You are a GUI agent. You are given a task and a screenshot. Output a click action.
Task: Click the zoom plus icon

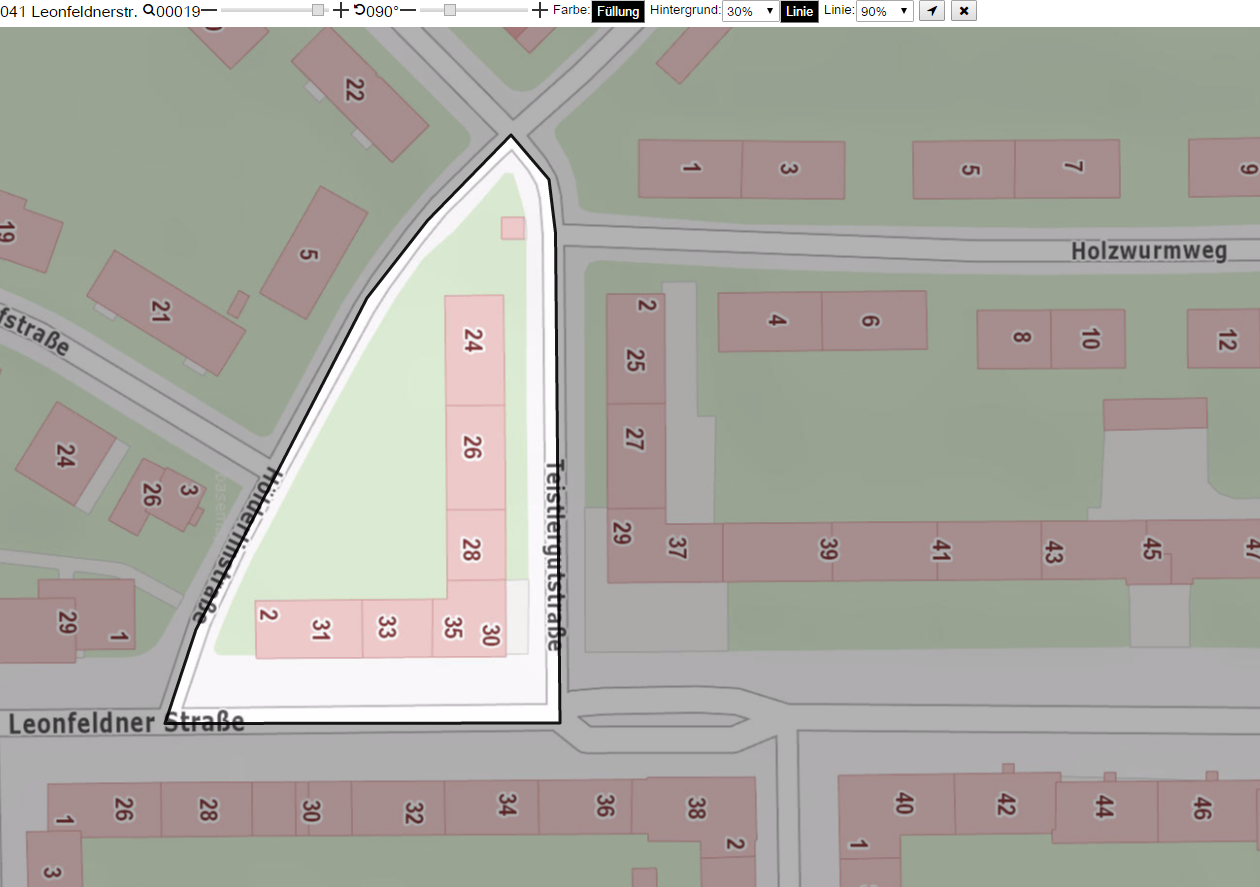click(x=340, y=11)
